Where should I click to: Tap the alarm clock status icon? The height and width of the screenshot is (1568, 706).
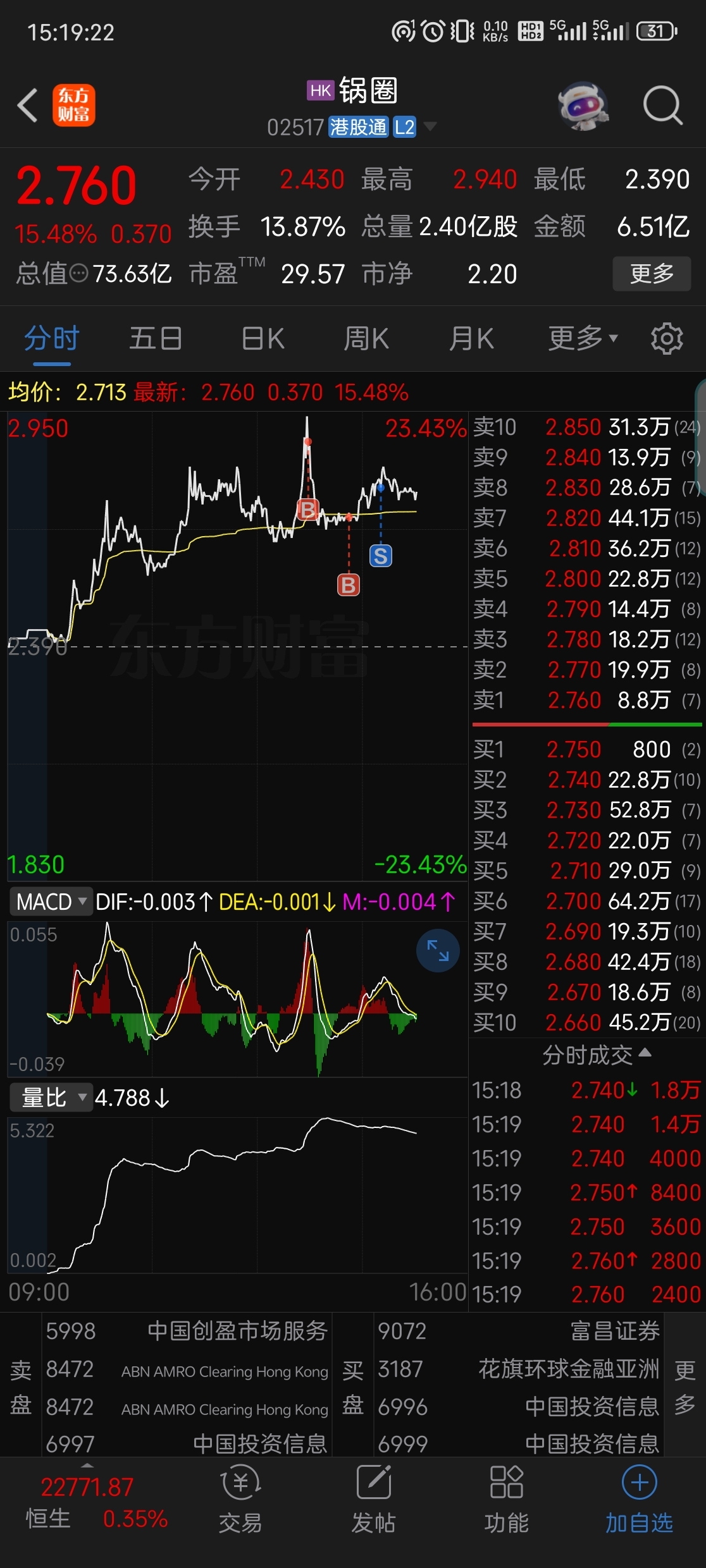[433, 31]
